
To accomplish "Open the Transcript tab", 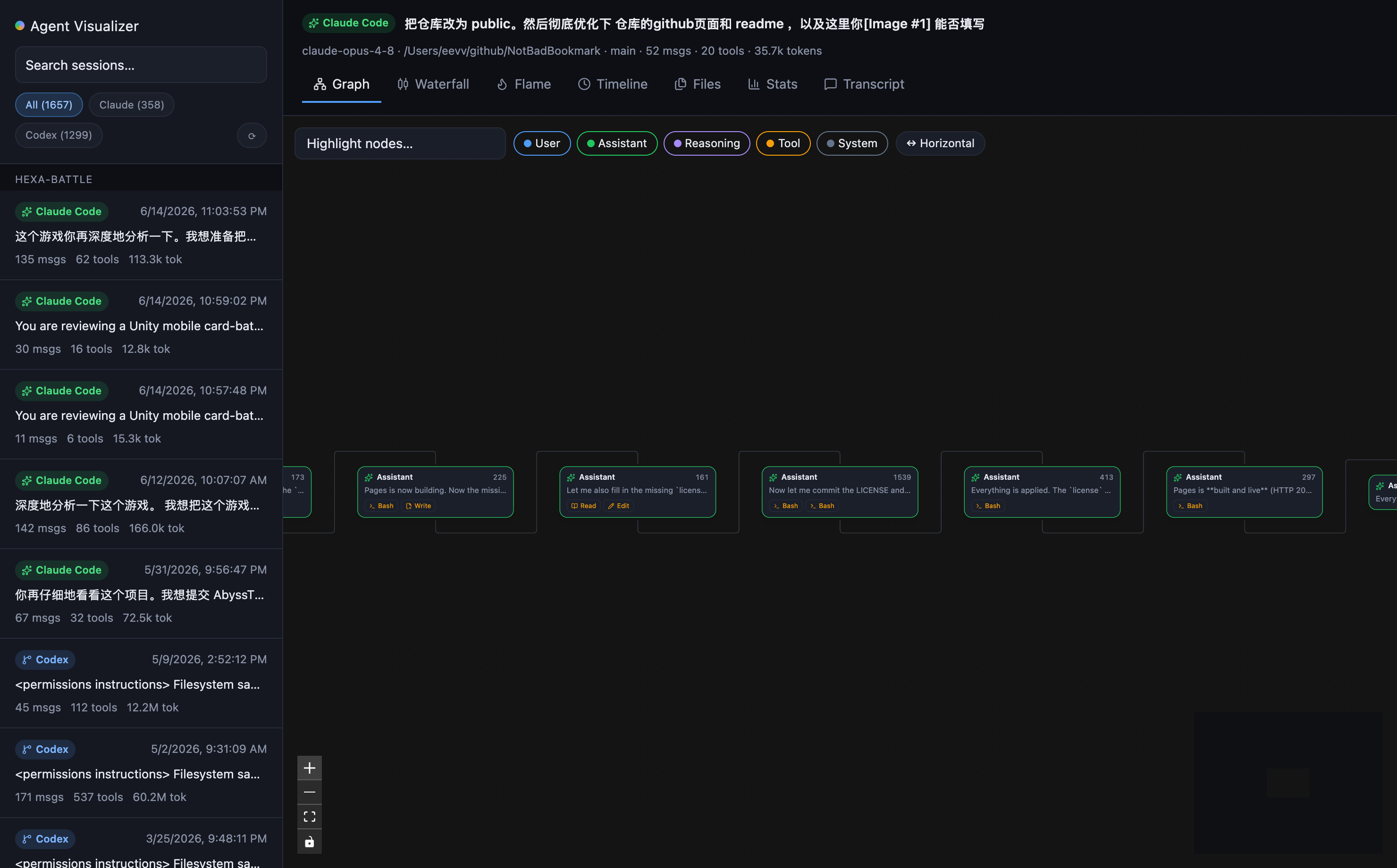I will [864, 84].
